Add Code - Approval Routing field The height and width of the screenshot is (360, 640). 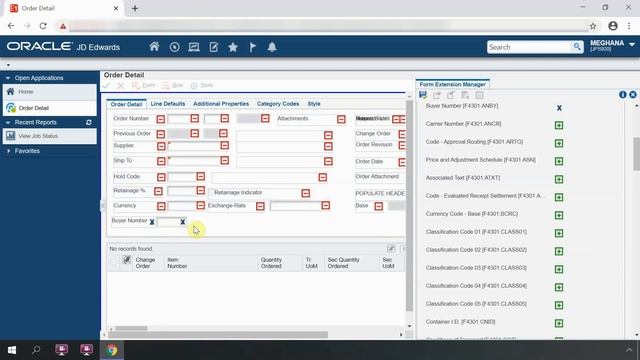[559, 143]
